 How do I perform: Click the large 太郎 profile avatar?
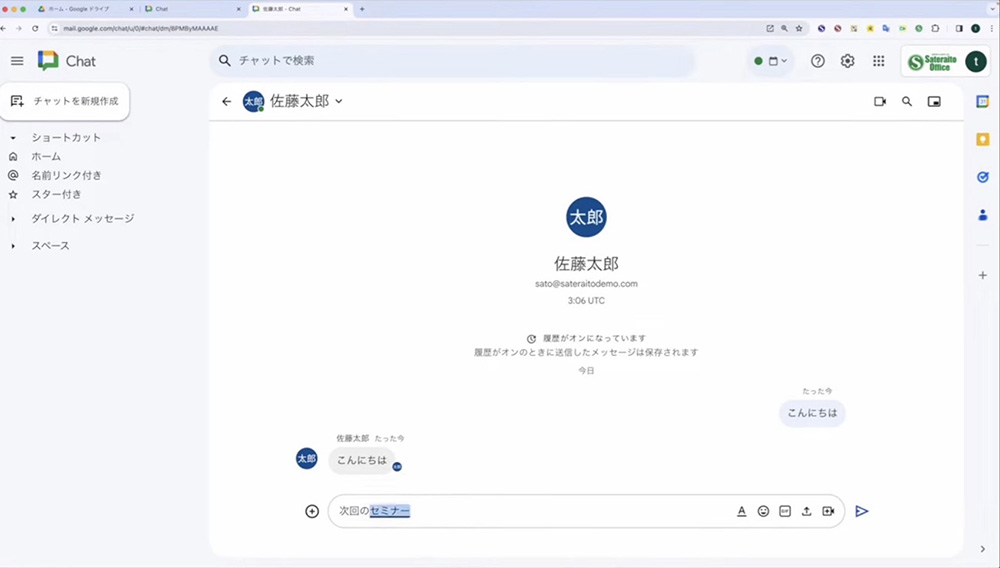click(x=586, y=217)
